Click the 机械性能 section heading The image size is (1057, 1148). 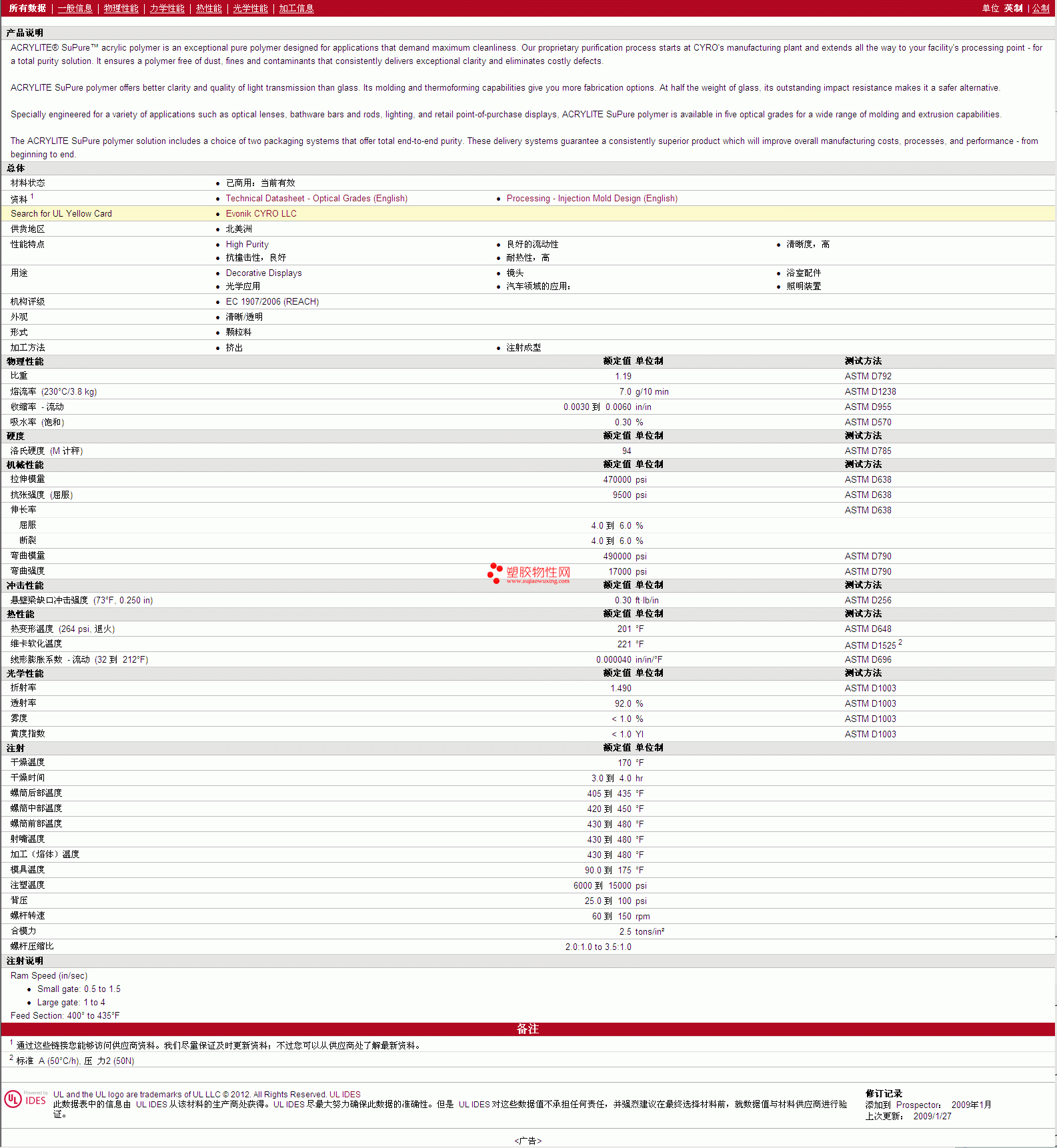pos(25,465)
